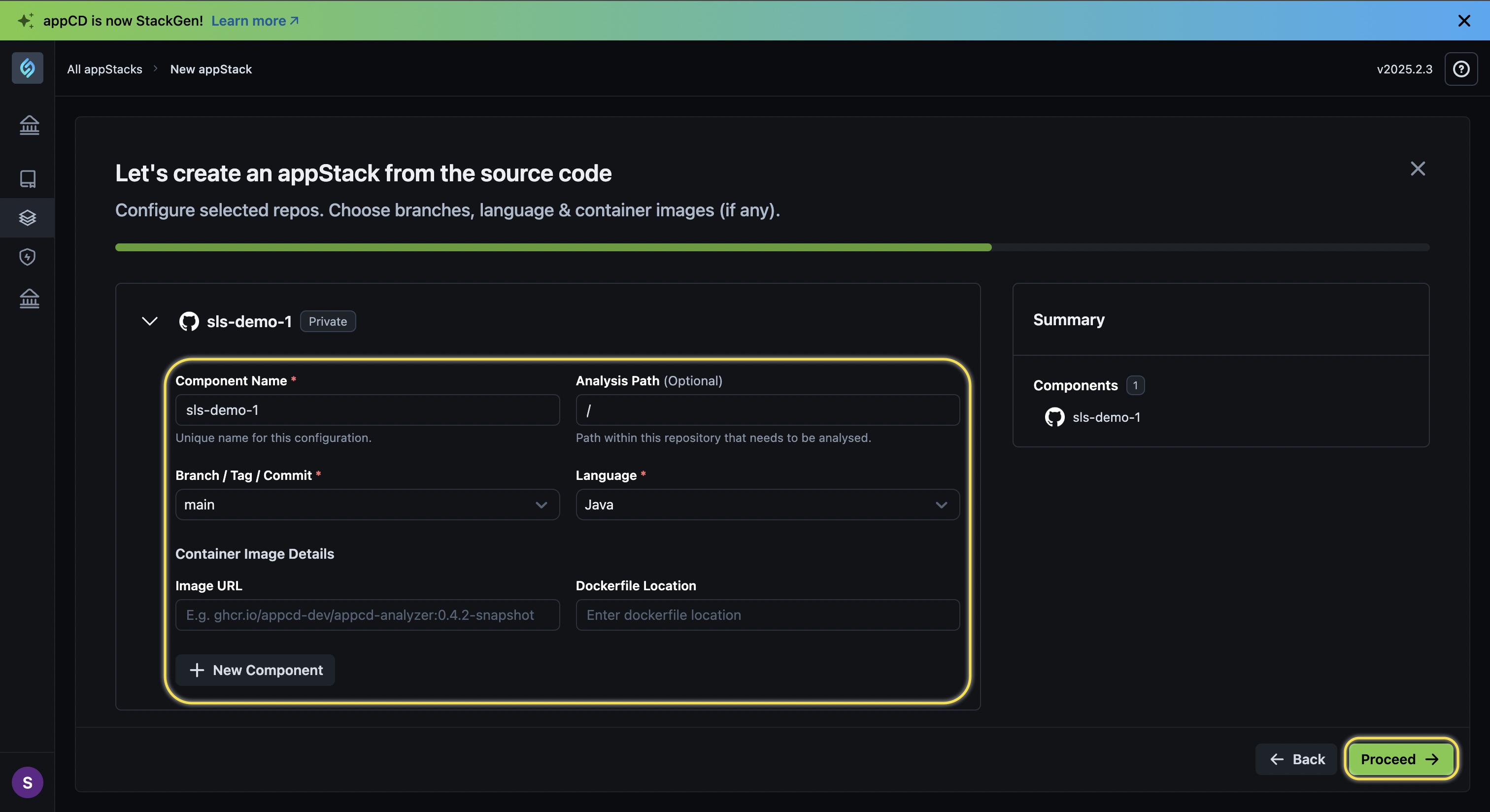This screenshot has height=812, width=1490.
Task: Click the Private badge
Action: click(x=328, y=322)
